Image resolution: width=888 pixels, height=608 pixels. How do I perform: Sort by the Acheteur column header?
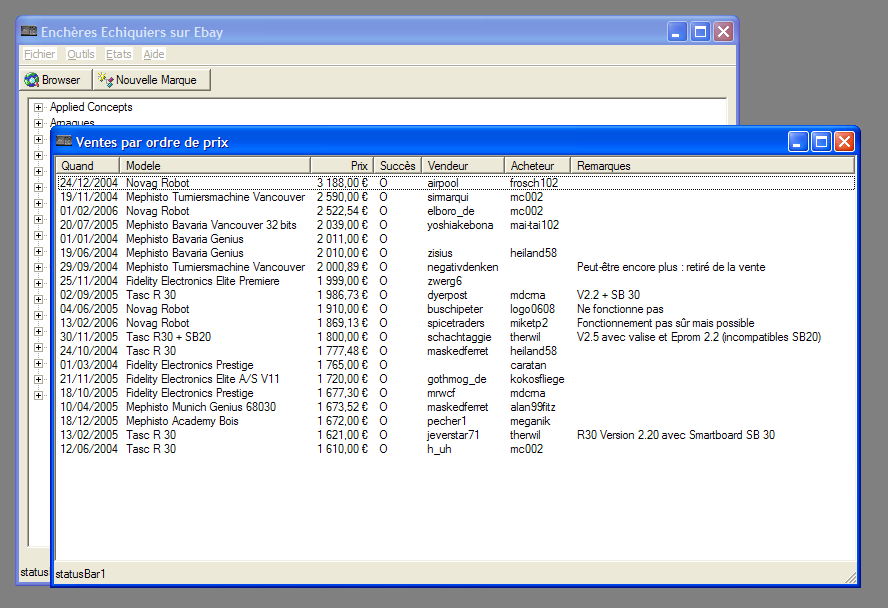click(537, 165)
